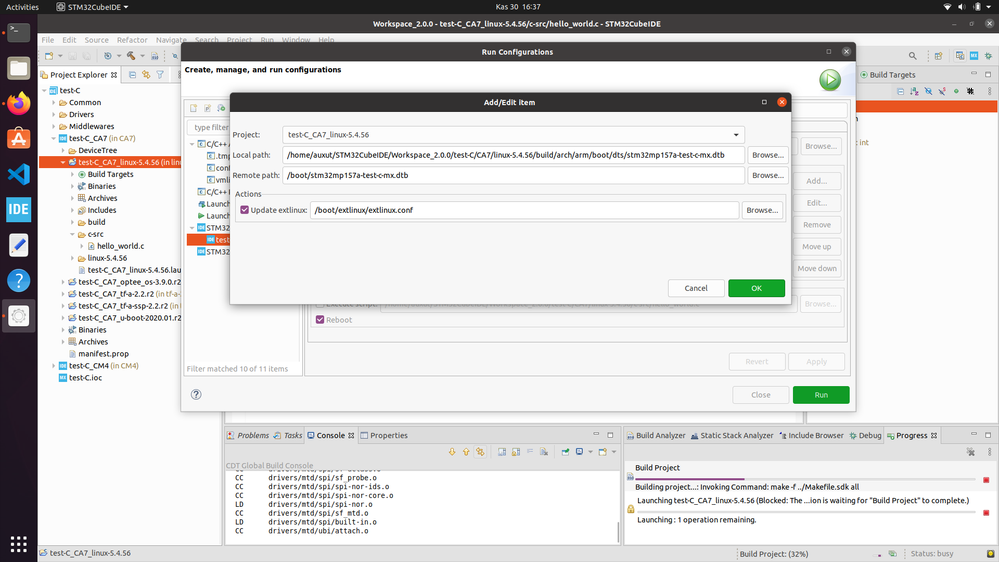Stop Build Project in Progress view
The image size is (999, 562).
986,480
